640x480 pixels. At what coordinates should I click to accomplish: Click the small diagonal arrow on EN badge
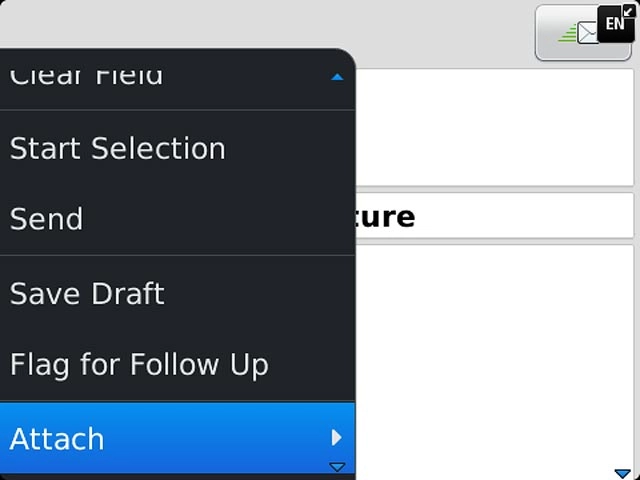tap(628, 11)
